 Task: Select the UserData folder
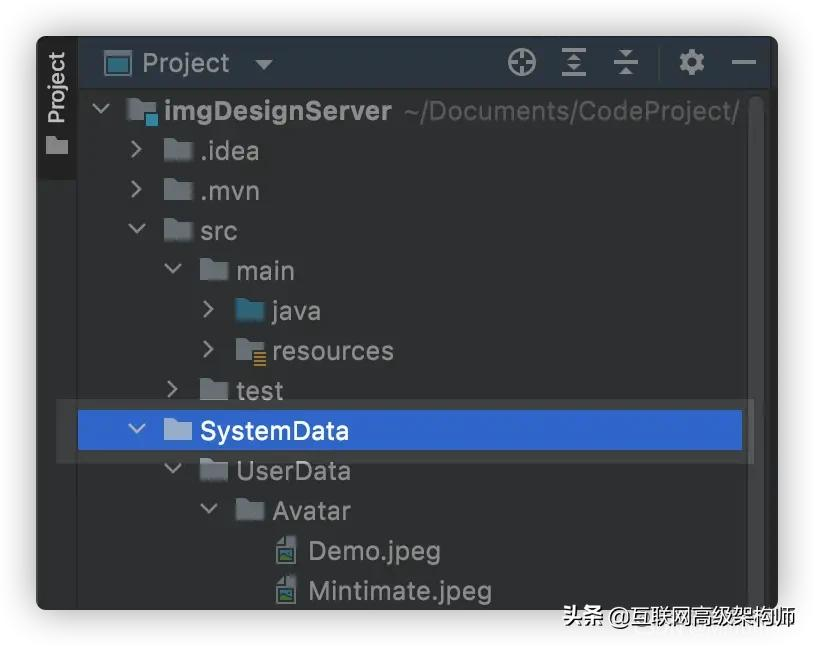[x=294, y=471]
